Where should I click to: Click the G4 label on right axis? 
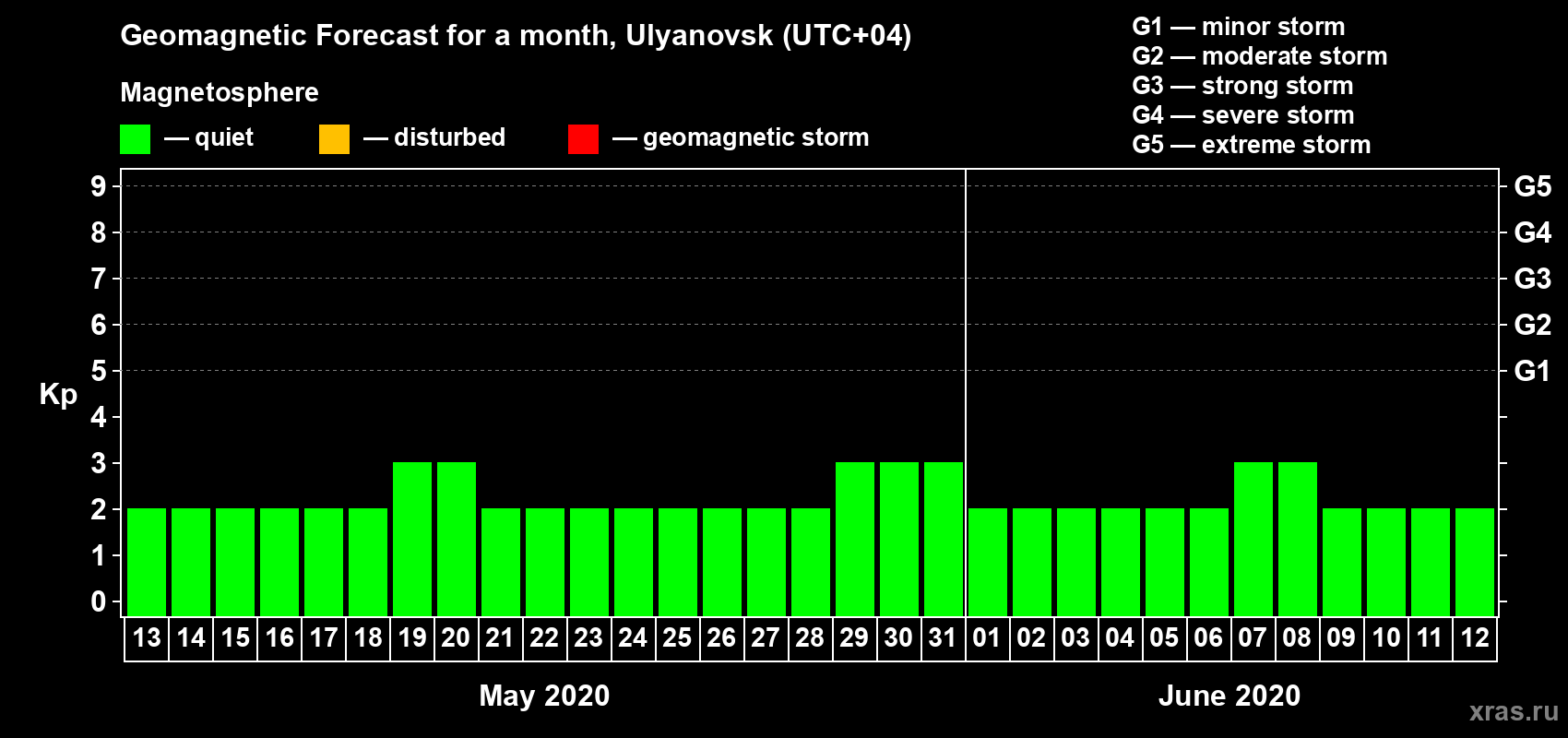point(1533,232)
